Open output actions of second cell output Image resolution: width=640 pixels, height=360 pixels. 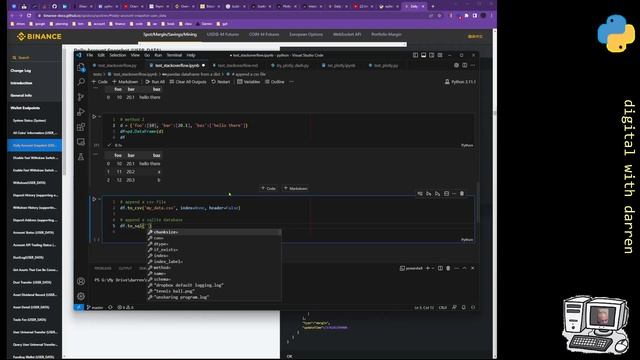[x=96, y=154]
